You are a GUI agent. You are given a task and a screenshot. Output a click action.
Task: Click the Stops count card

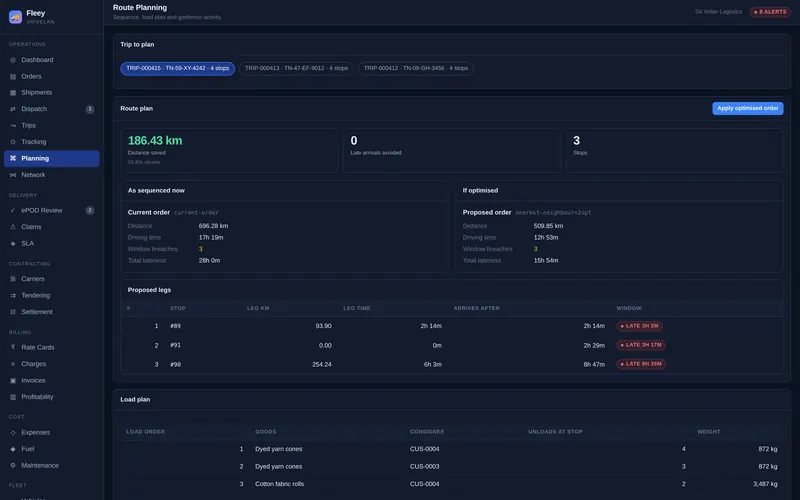[x=674, y=151]
